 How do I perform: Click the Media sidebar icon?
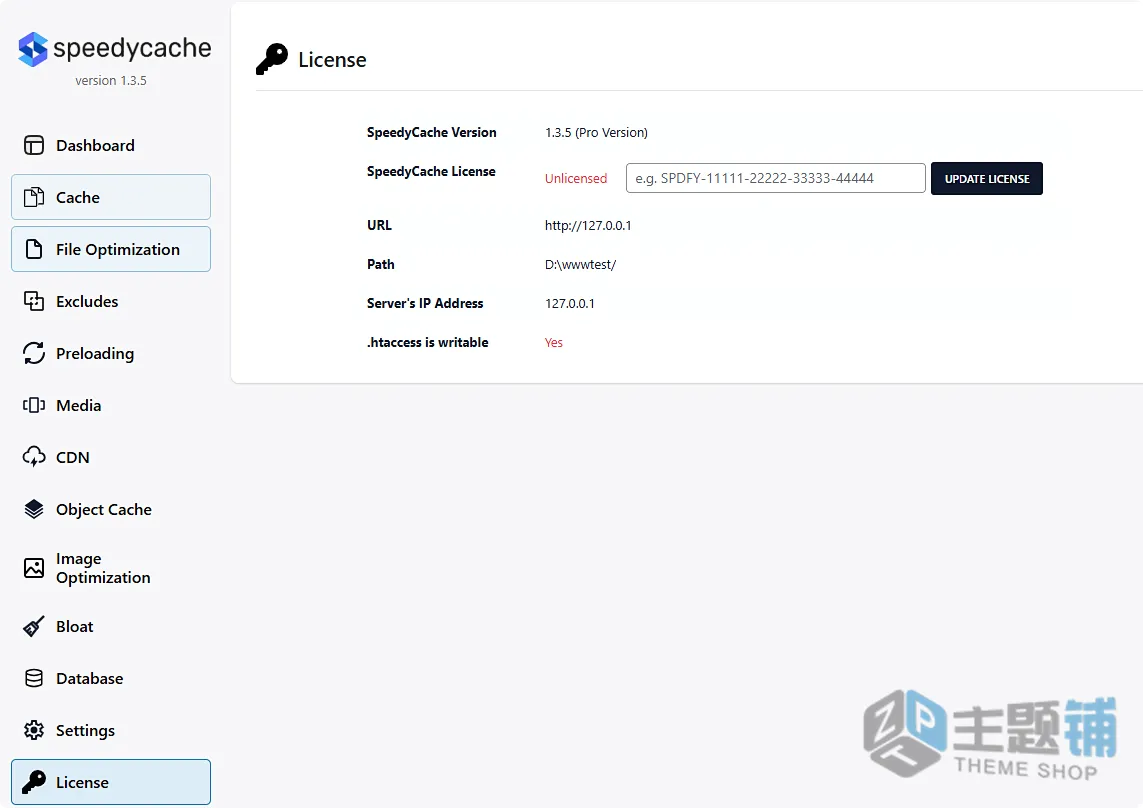pos(34,405)
